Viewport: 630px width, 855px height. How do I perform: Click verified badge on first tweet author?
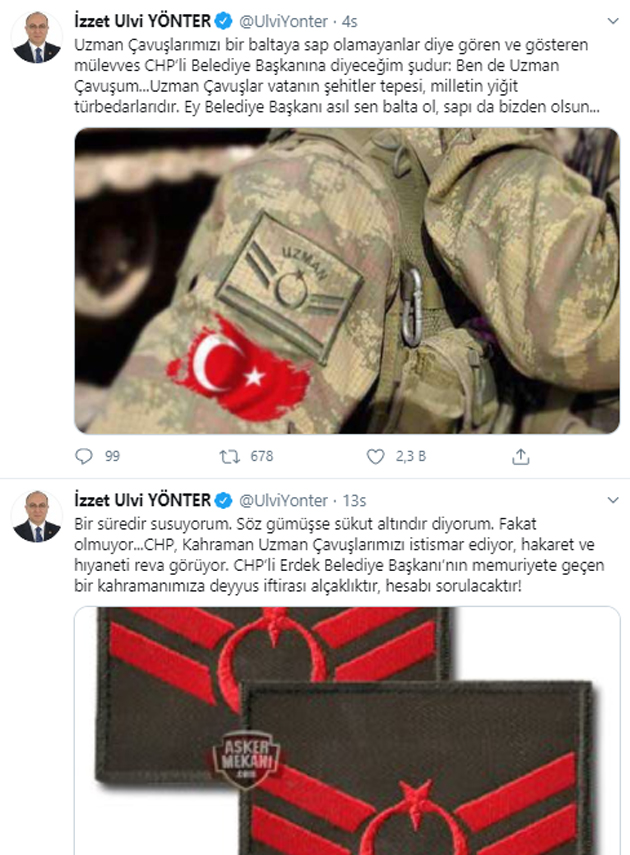coord(223,21)
